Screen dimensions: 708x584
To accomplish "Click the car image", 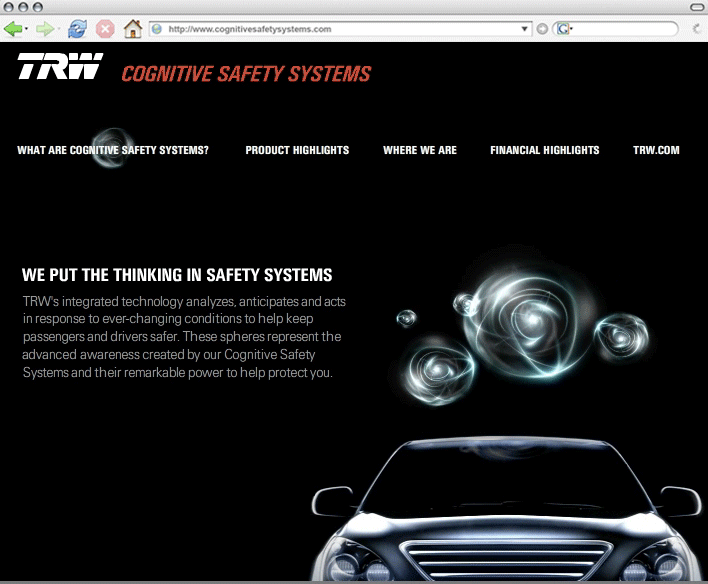I will [507, 508].
